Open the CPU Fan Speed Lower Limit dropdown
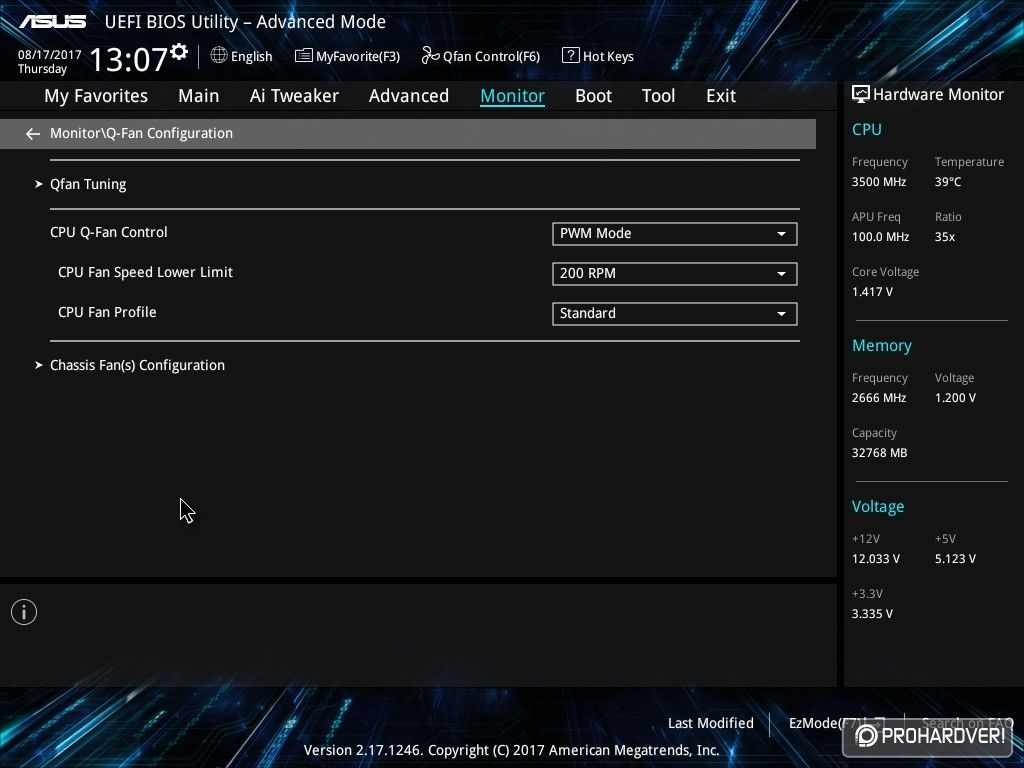The height and width of the screenshot is (768, 1024). (x=675, y=274)
